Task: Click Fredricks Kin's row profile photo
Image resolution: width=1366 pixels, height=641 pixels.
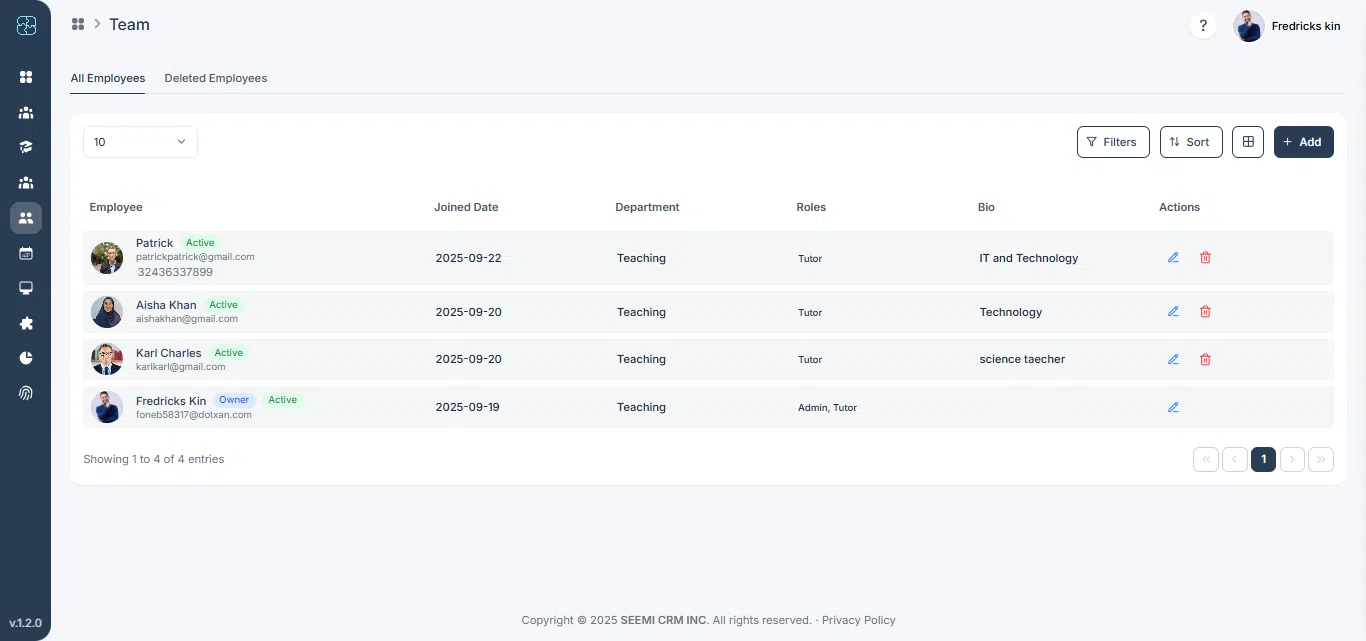Action: tap(107, 407)
